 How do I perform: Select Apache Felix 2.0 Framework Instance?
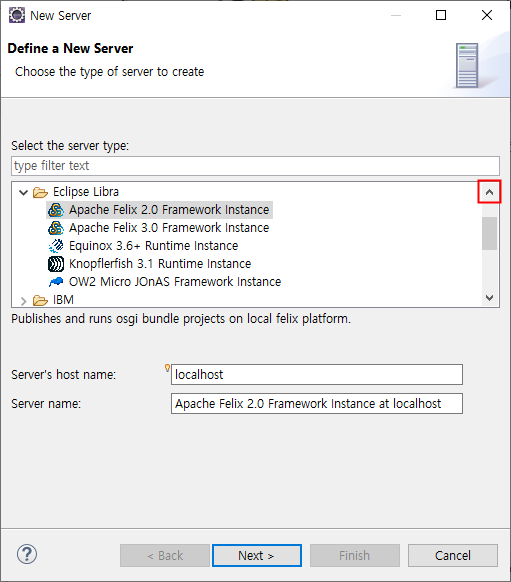pos(169,210)
